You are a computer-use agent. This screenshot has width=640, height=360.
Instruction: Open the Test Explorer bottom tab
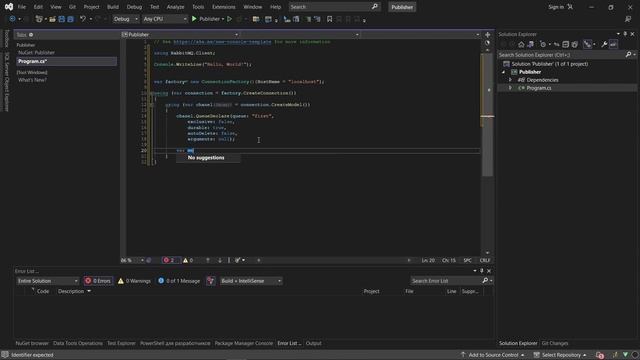click(121, 343)
